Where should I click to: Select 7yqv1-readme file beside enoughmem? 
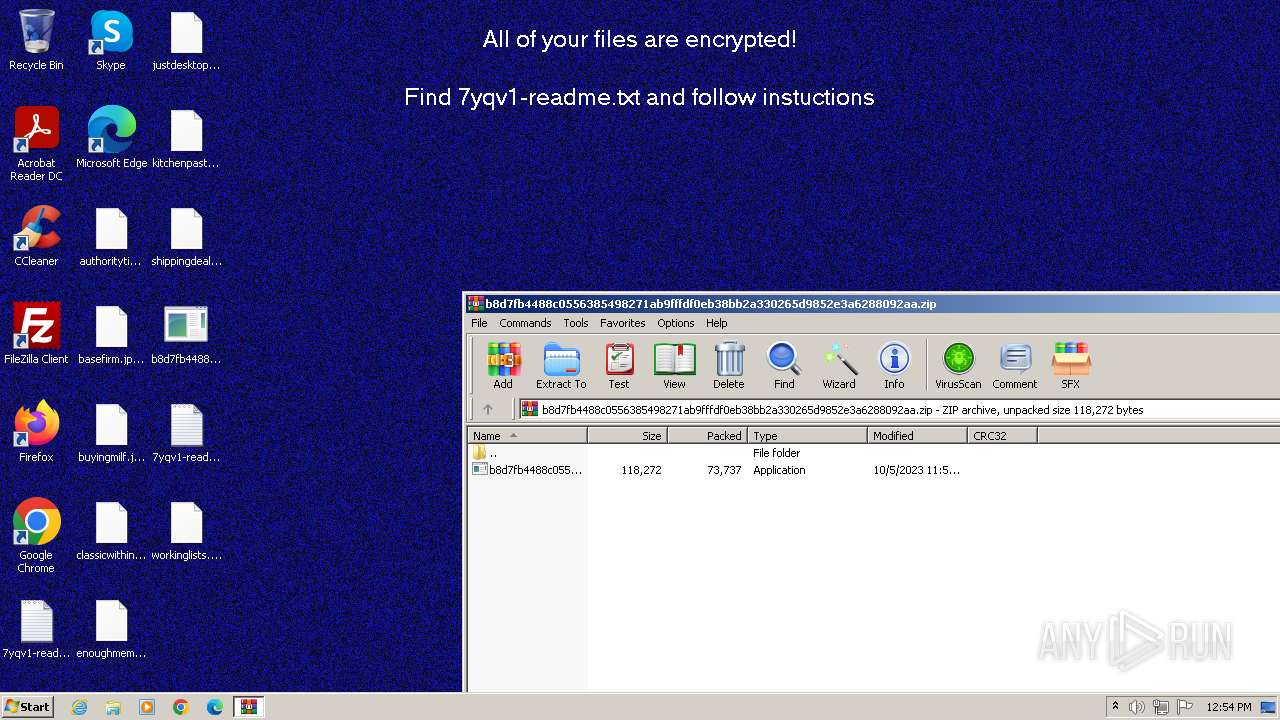tap(36, 628)
